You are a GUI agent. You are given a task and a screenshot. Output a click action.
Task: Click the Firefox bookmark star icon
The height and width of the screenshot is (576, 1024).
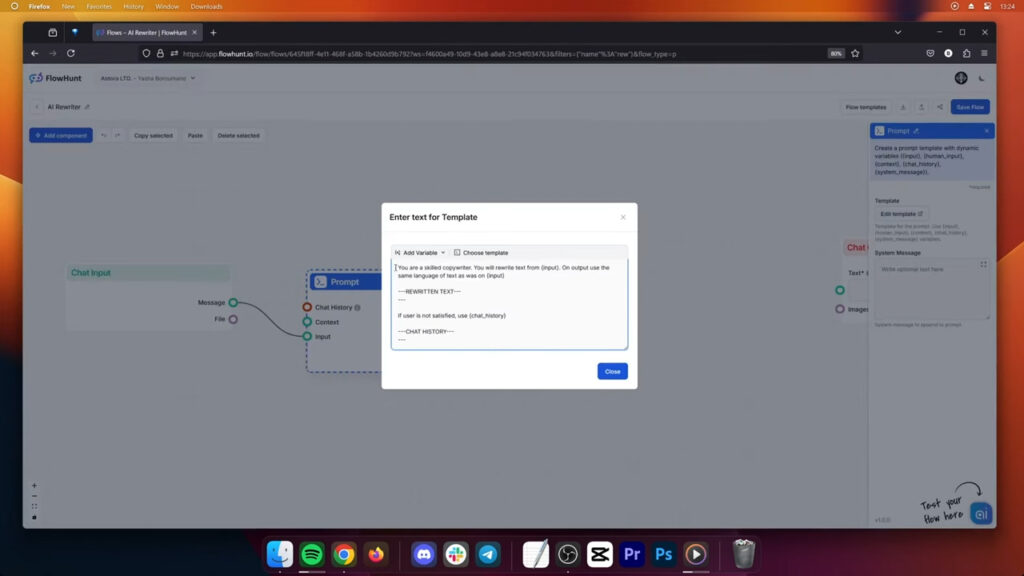[855, 53]
